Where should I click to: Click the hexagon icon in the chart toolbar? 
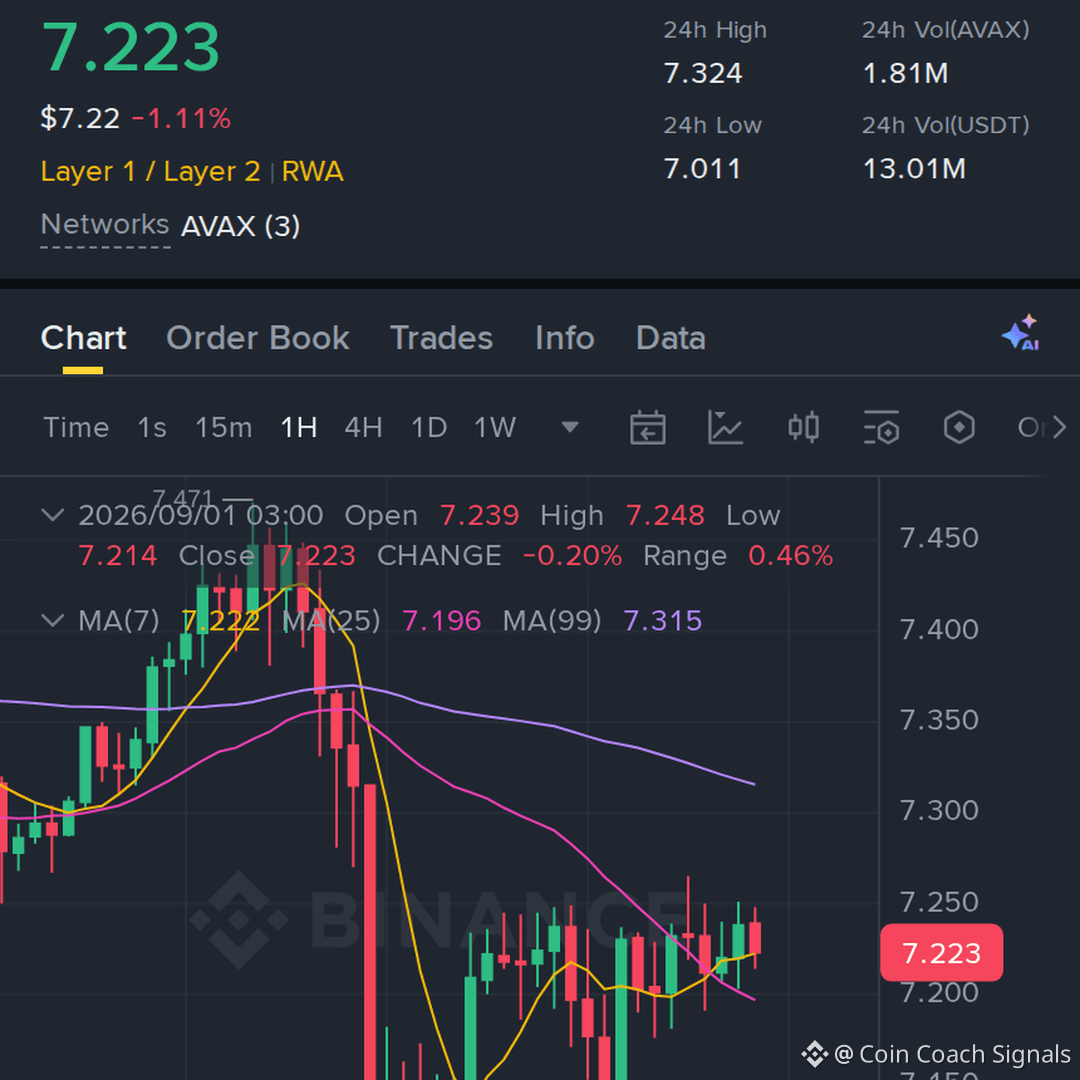(x=959, y=428)
